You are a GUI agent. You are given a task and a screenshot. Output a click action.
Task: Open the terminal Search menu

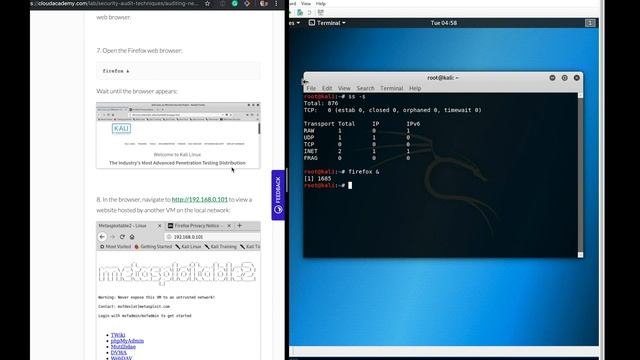(x=365, y=88)
